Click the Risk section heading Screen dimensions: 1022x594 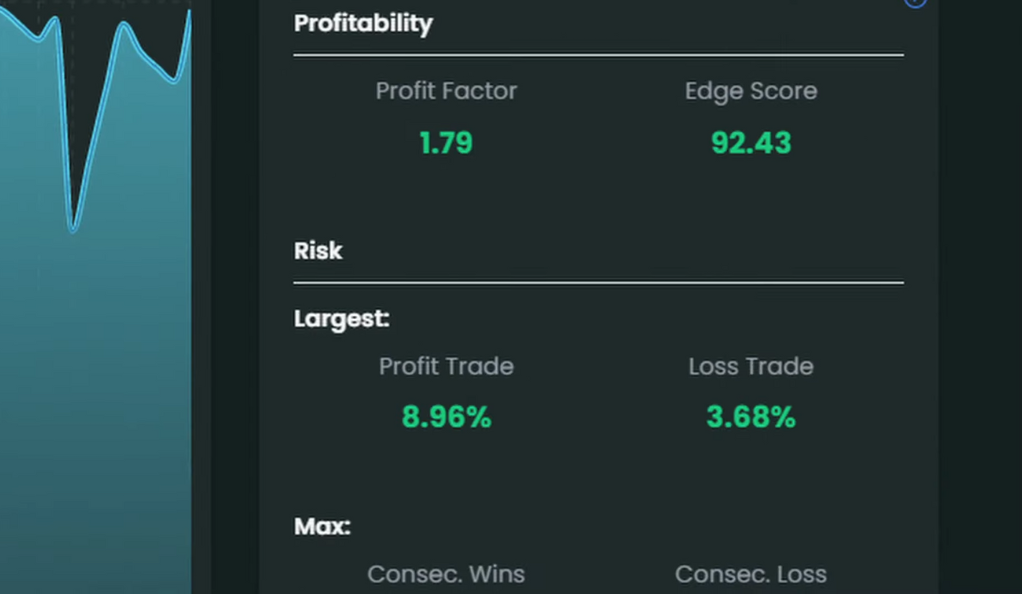[318, 250]
